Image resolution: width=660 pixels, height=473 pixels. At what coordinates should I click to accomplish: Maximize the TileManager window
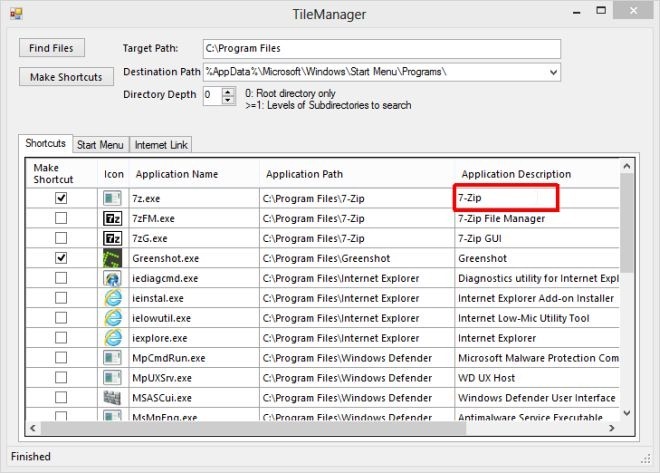(x=601, y=11)
